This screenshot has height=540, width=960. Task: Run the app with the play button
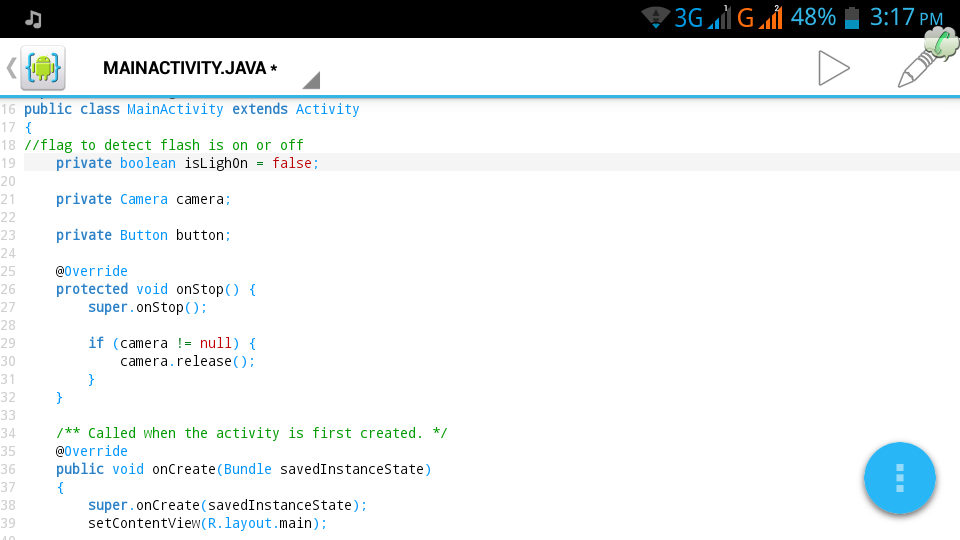point(833,68)
